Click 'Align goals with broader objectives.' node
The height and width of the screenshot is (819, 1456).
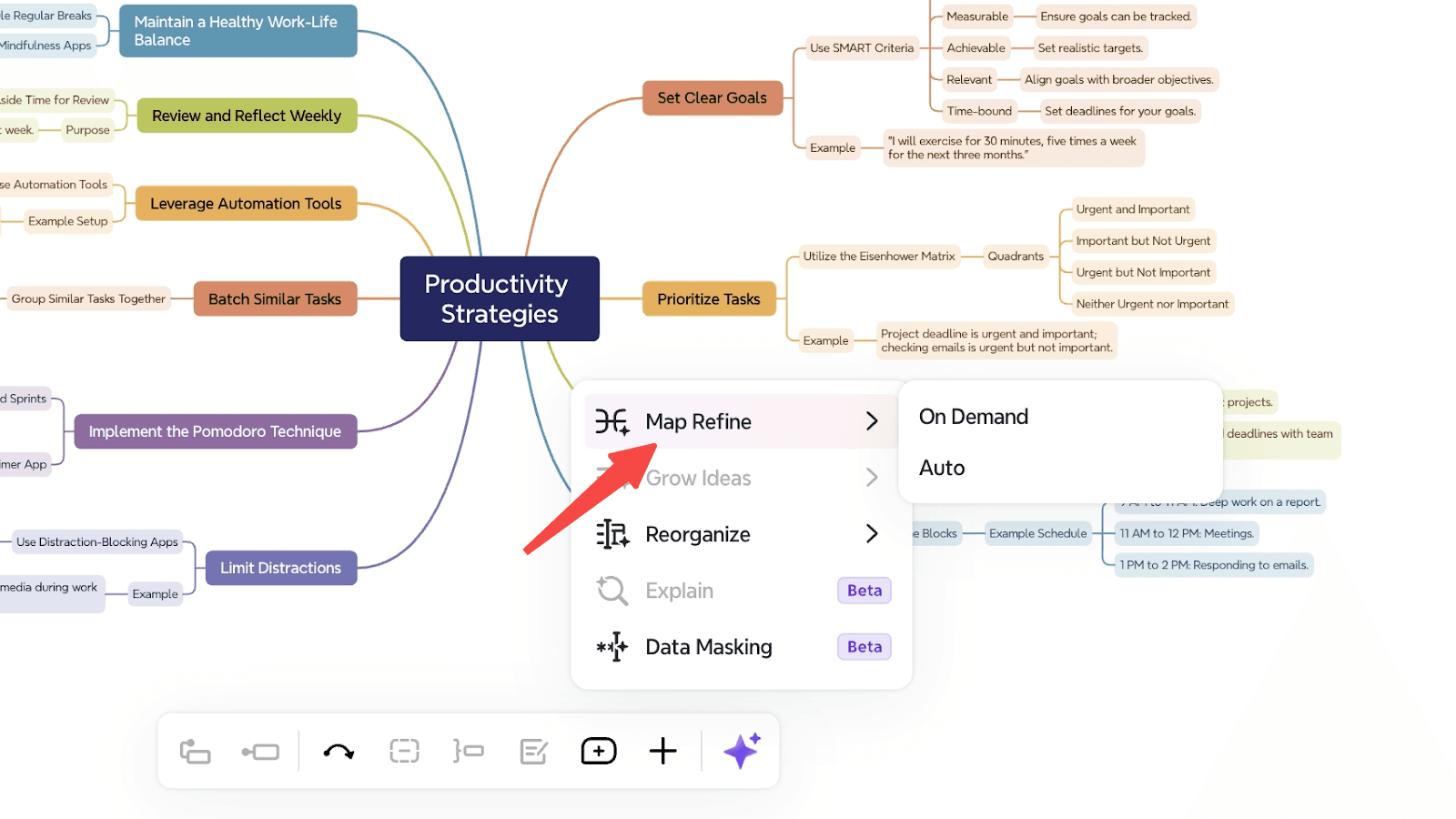pyautogui.click(x=1118, y=80)
